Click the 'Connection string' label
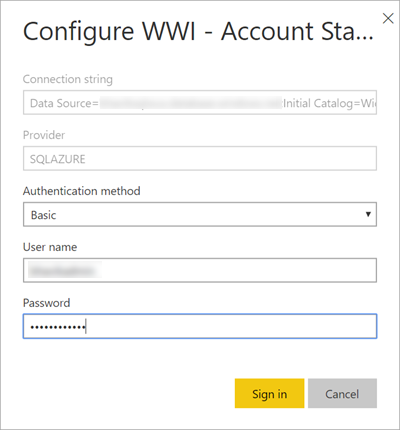The height and width of the screenshot is (430, 400). pyautogui.click(x=68, y=79)
